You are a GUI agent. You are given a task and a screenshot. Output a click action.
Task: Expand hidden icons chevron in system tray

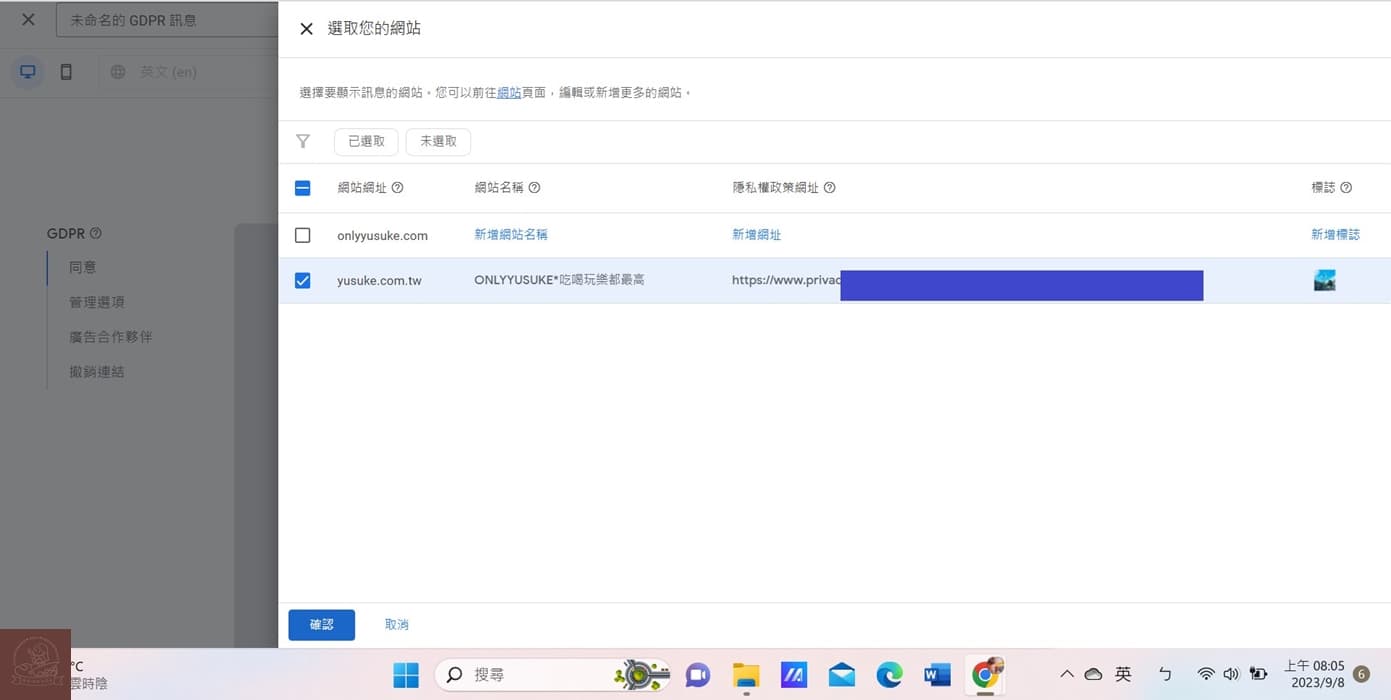(x=1066, y=674)
